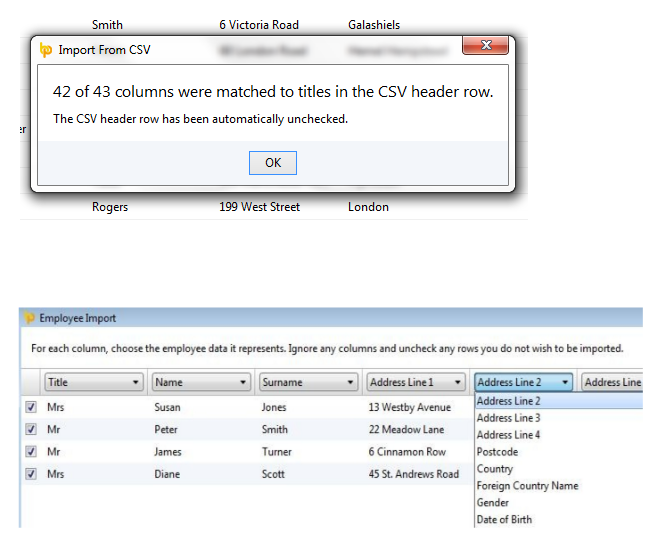Choose Country from the dropdown list

[x=559, y=469]
